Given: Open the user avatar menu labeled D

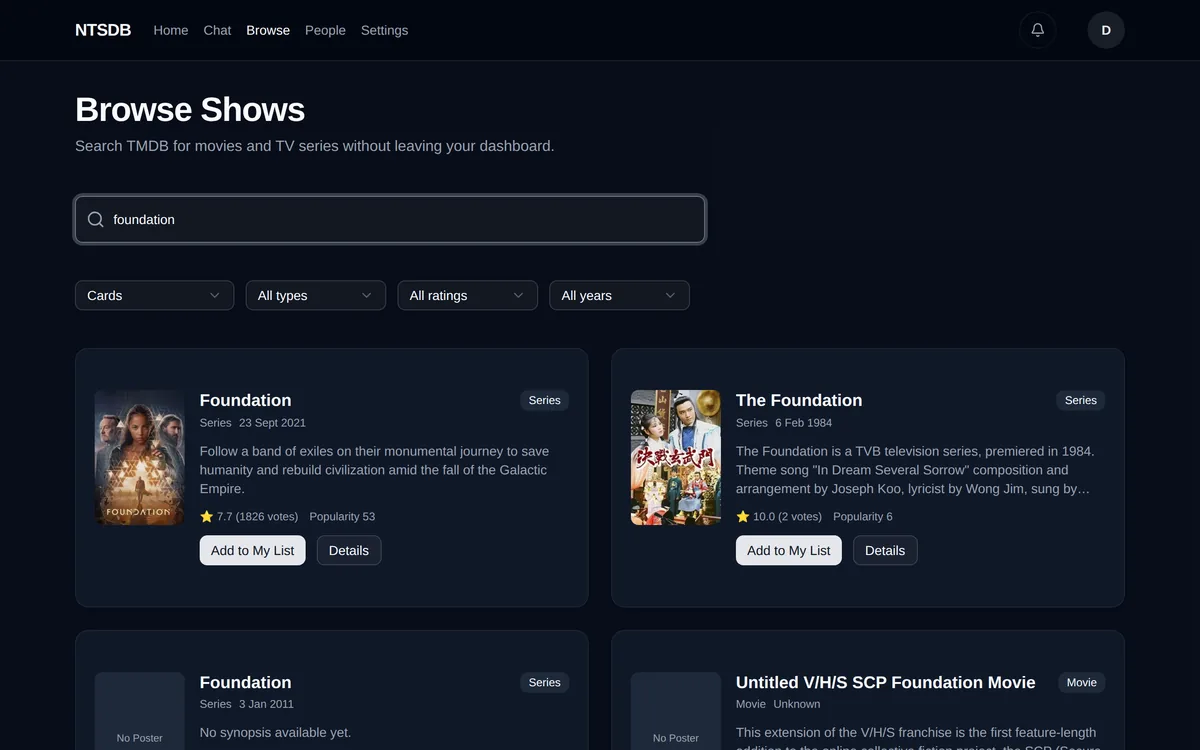Looking at the screenshot, I should [1106, 30].
